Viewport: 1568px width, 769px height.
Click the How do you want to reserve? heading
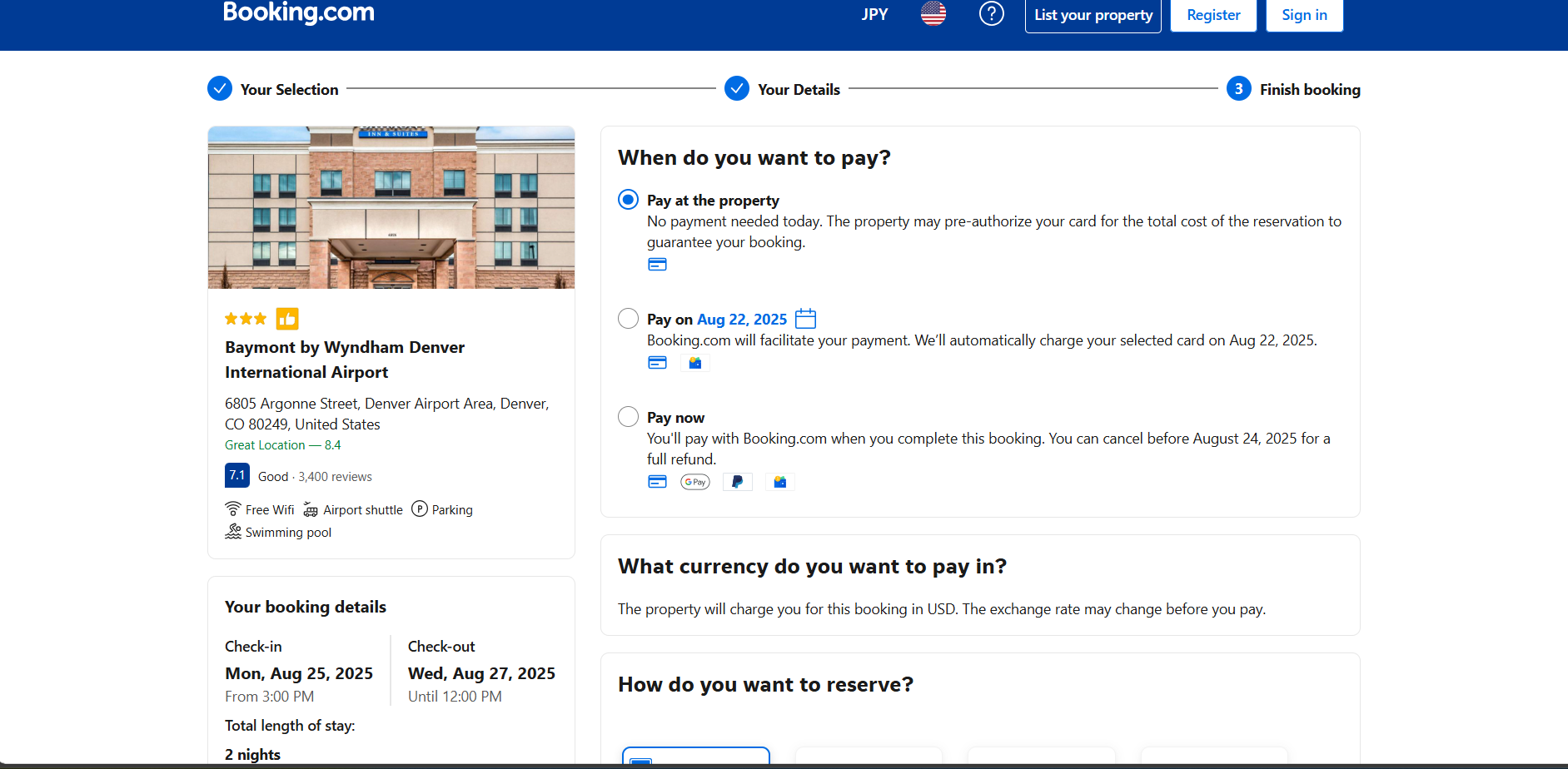pos(765,685)
